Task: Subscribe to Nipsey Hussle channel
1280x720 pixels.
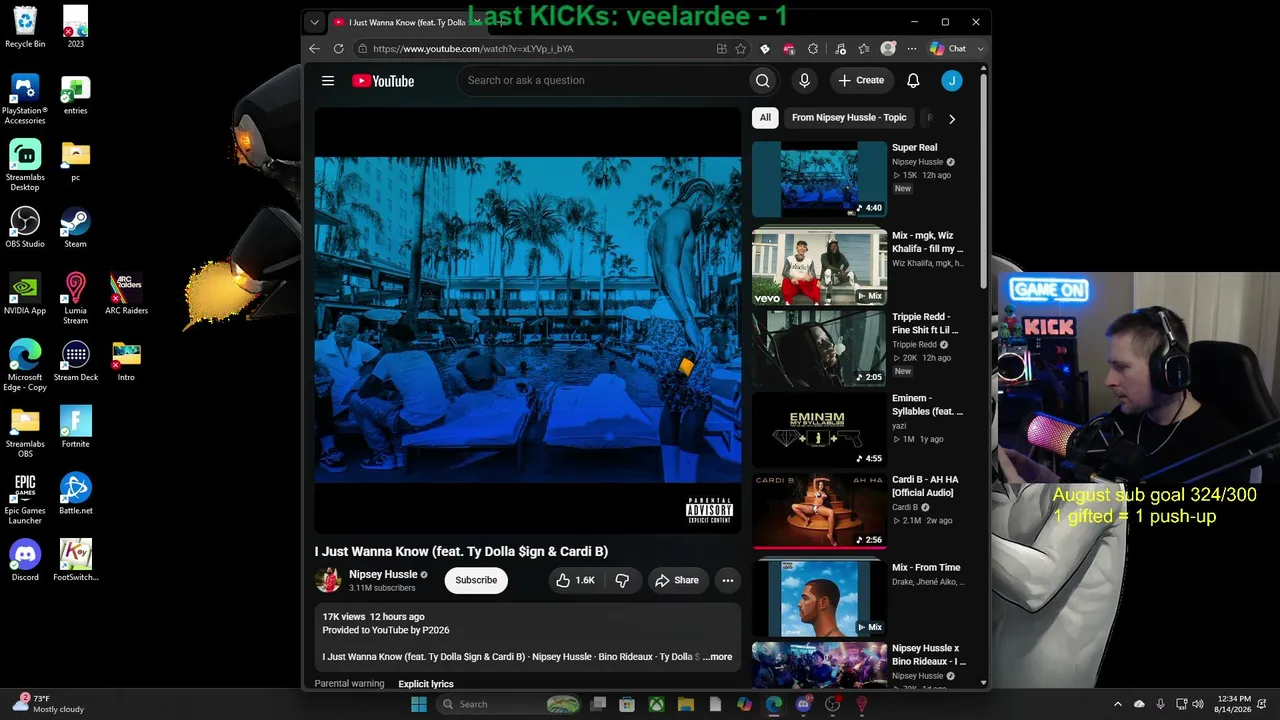Action: pos(476,580)
